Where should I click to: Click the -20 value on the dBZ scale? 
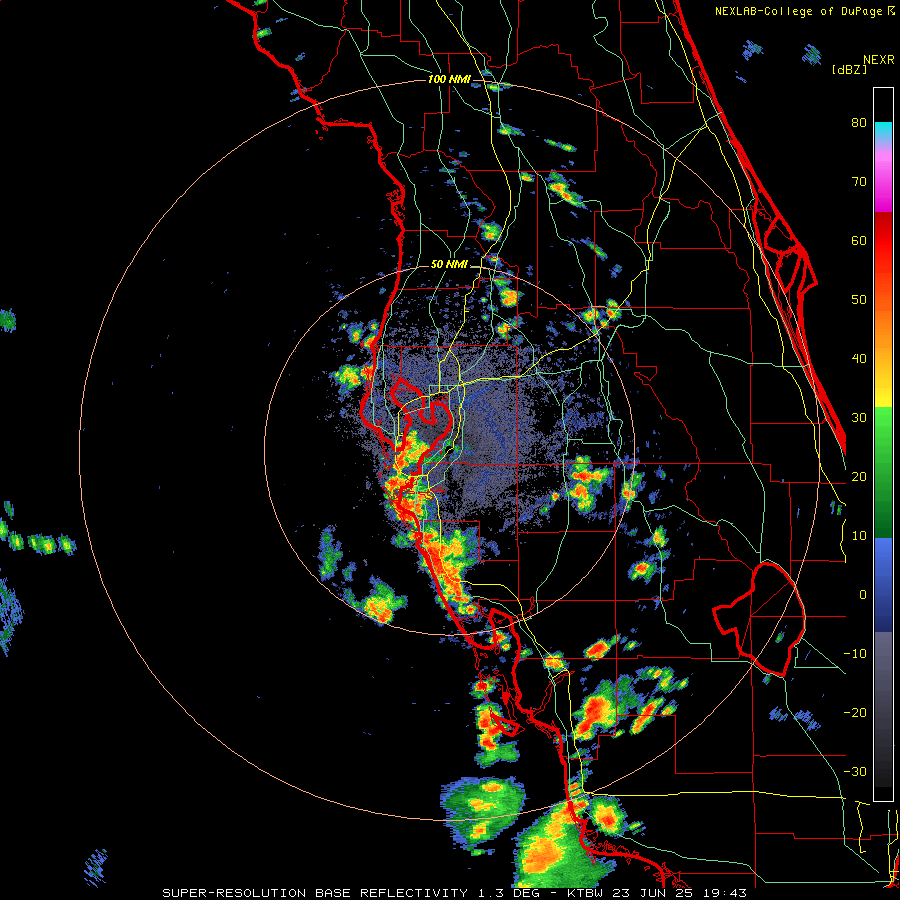[855, 713]
